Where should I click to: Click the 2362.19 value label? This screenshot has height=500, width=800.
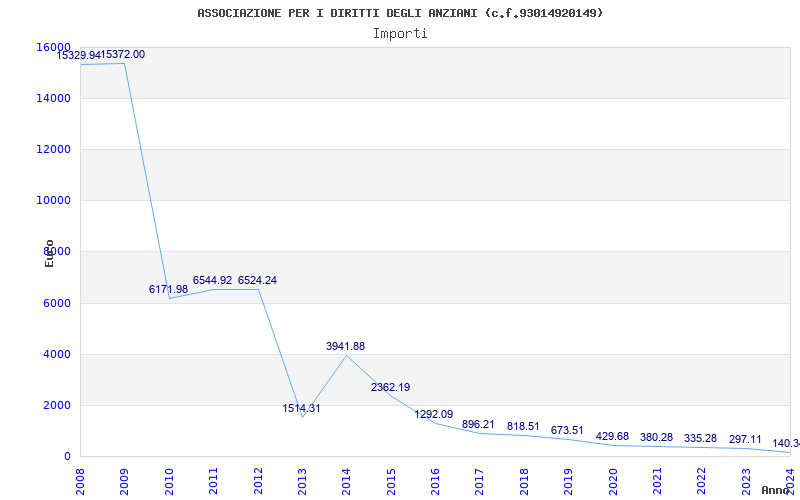coord(390,387)
